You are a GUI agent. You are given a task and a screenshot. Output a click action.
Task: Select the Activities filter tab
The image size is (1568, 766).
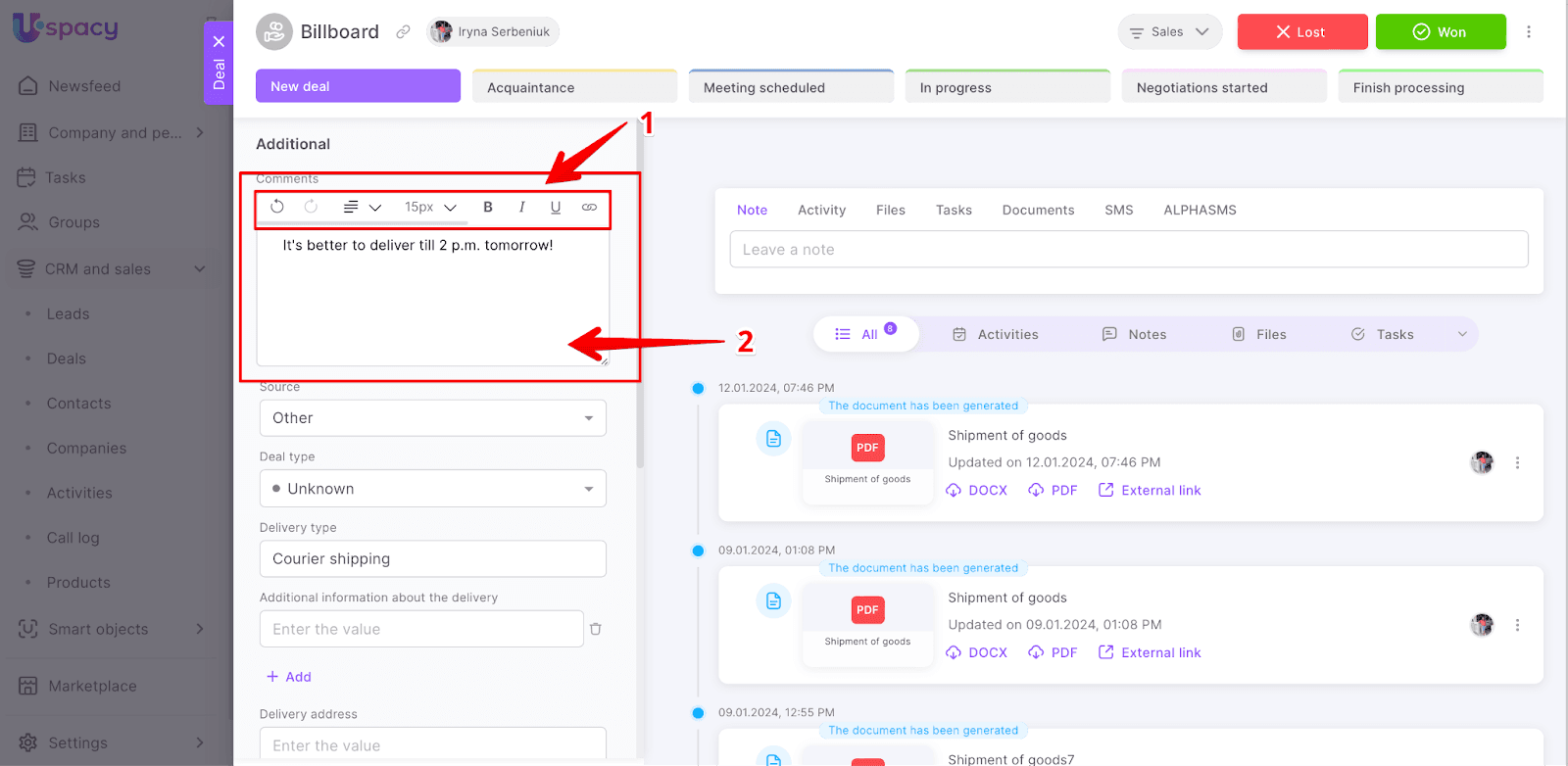click(996, 334)
